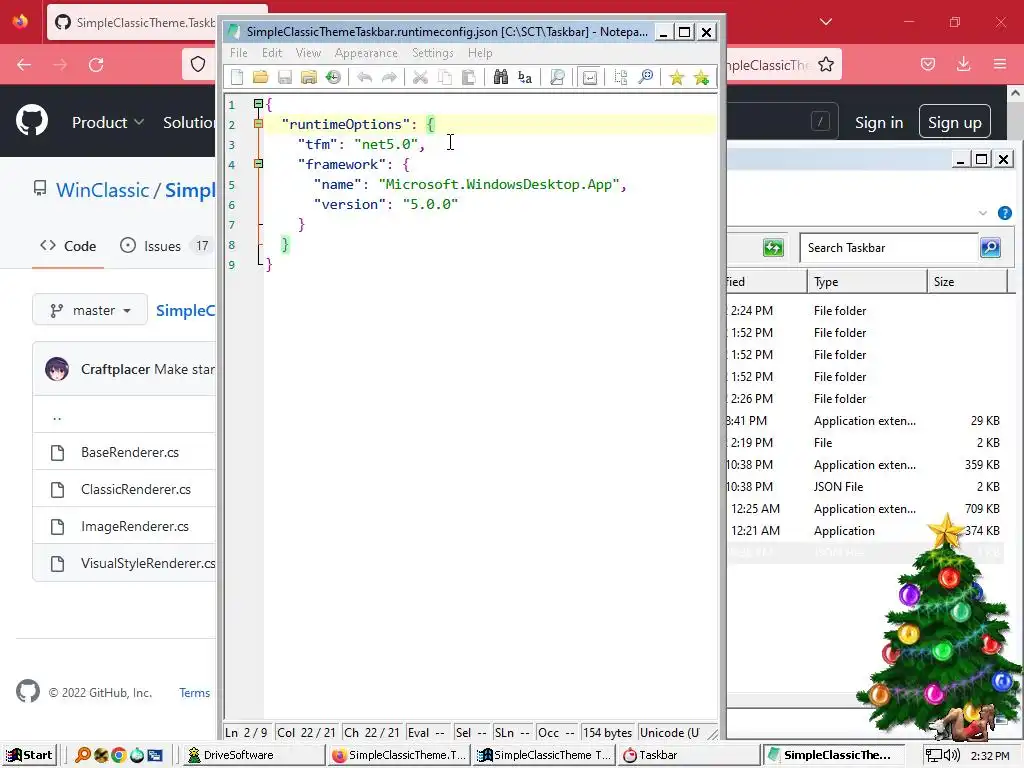This screenshot has height=768, width=1024.
Task: Click the Terms link in GitHub footer
Action: pyautogui.click(x=195, y=693)
